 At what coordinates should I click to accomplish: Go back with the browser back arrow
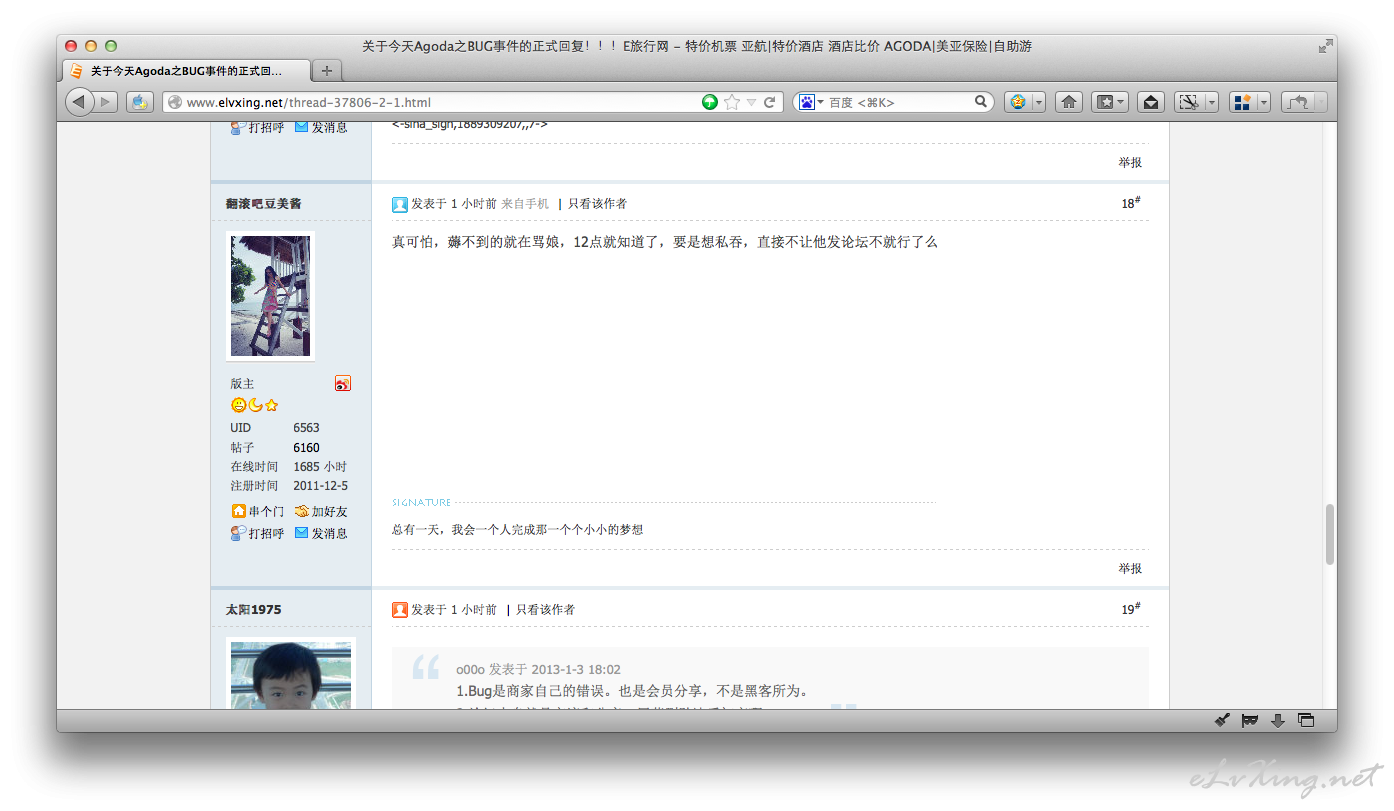80,102
